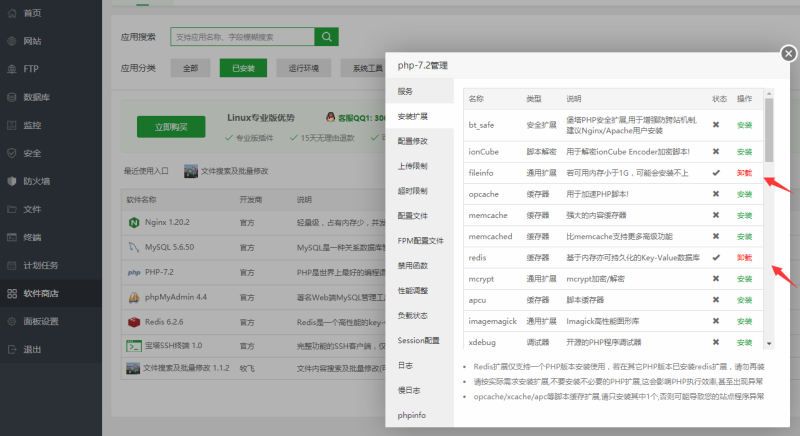Open the 配置文件 tab
This screenshot has height=436, width=800.
coord(419,216)
